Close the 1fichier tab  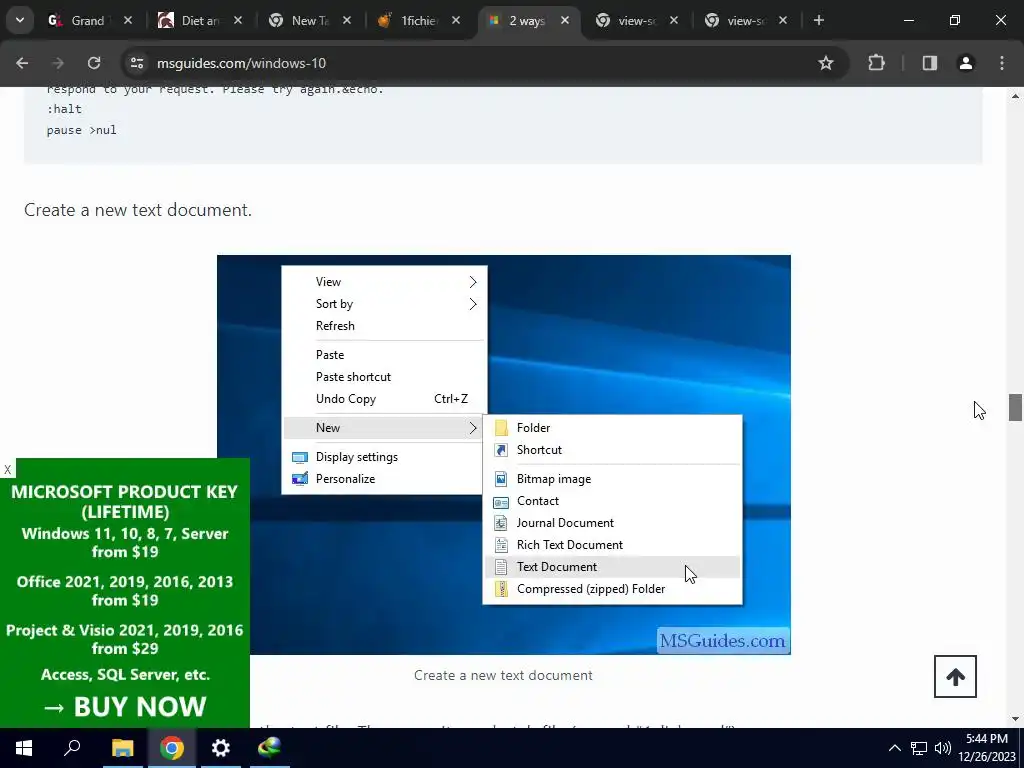pos(456,20)
